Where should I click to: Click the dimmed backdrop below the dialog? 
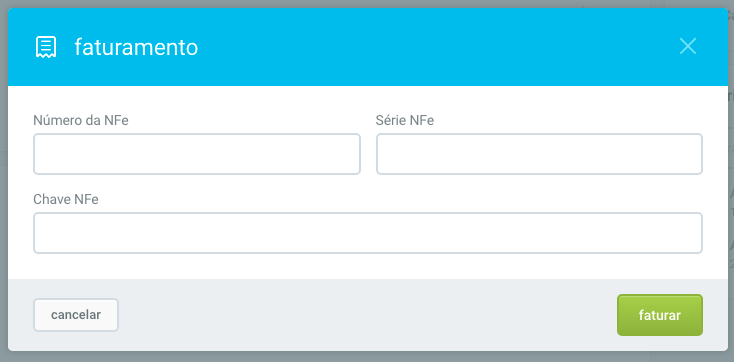pyautogui.click(x=367, y=357)
